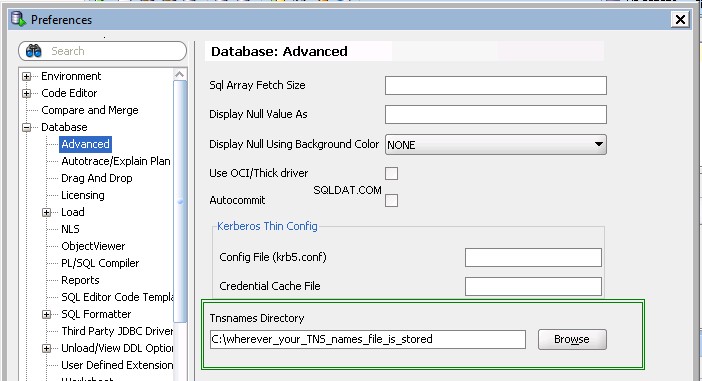
Task: Click the preferences tree scrollbar thumb
Action: point(180,201)
